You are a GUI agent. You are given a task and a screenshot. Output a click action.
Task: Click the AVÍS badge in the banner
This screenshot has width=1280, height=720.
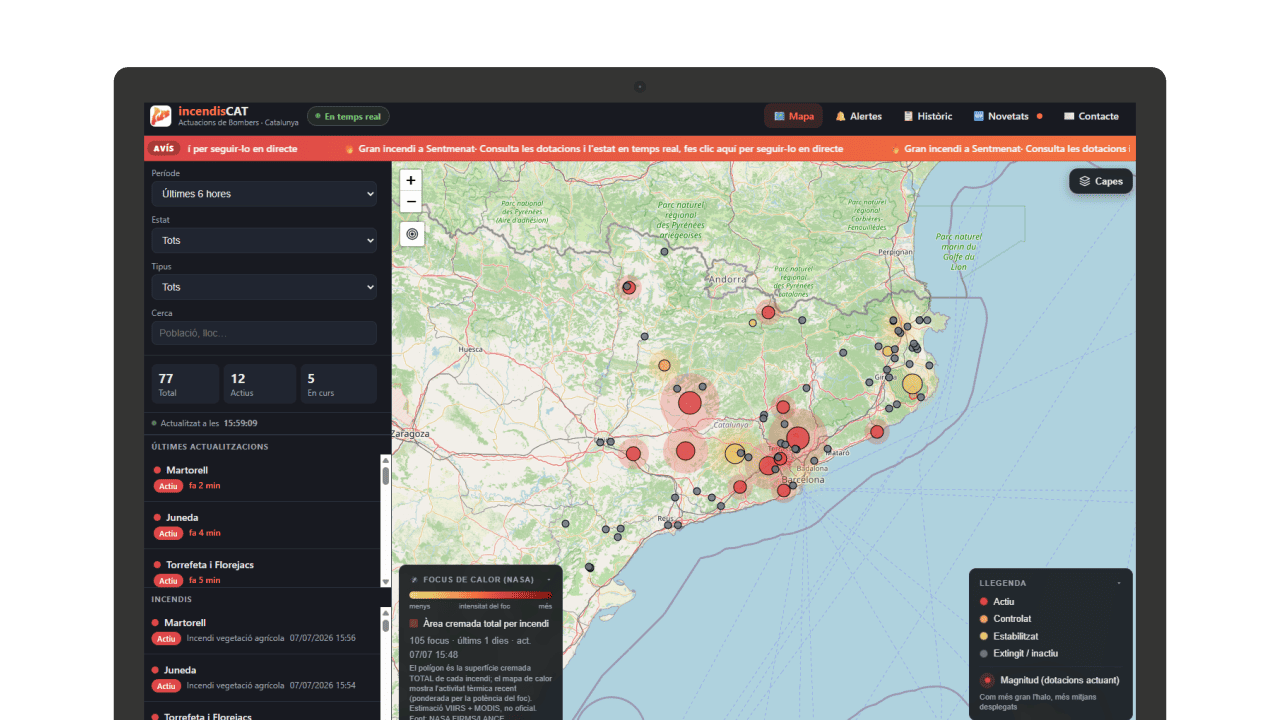[x=164, y=148]
